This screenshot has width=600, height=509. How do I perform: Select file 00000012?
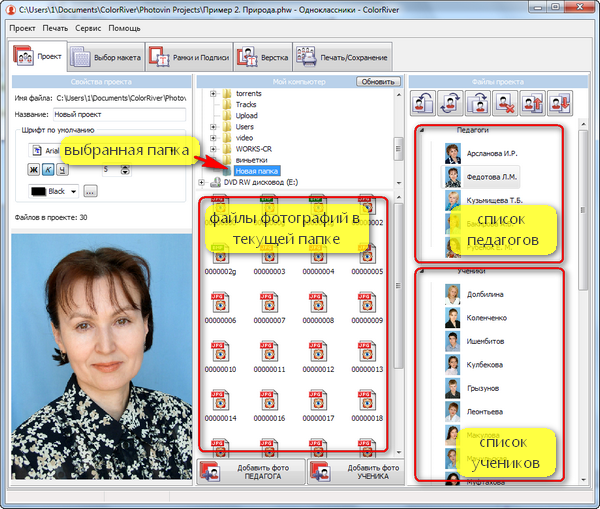(318, 357)
